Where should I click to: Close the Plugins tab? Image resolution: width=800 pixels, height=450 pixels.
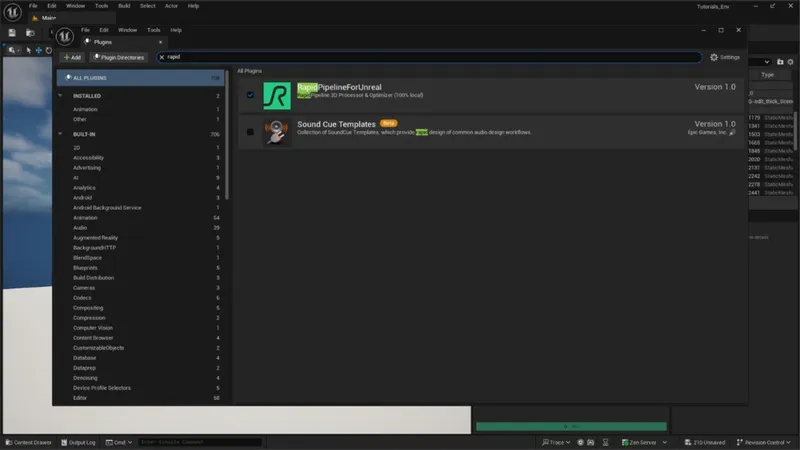click(x=160, y=42)
